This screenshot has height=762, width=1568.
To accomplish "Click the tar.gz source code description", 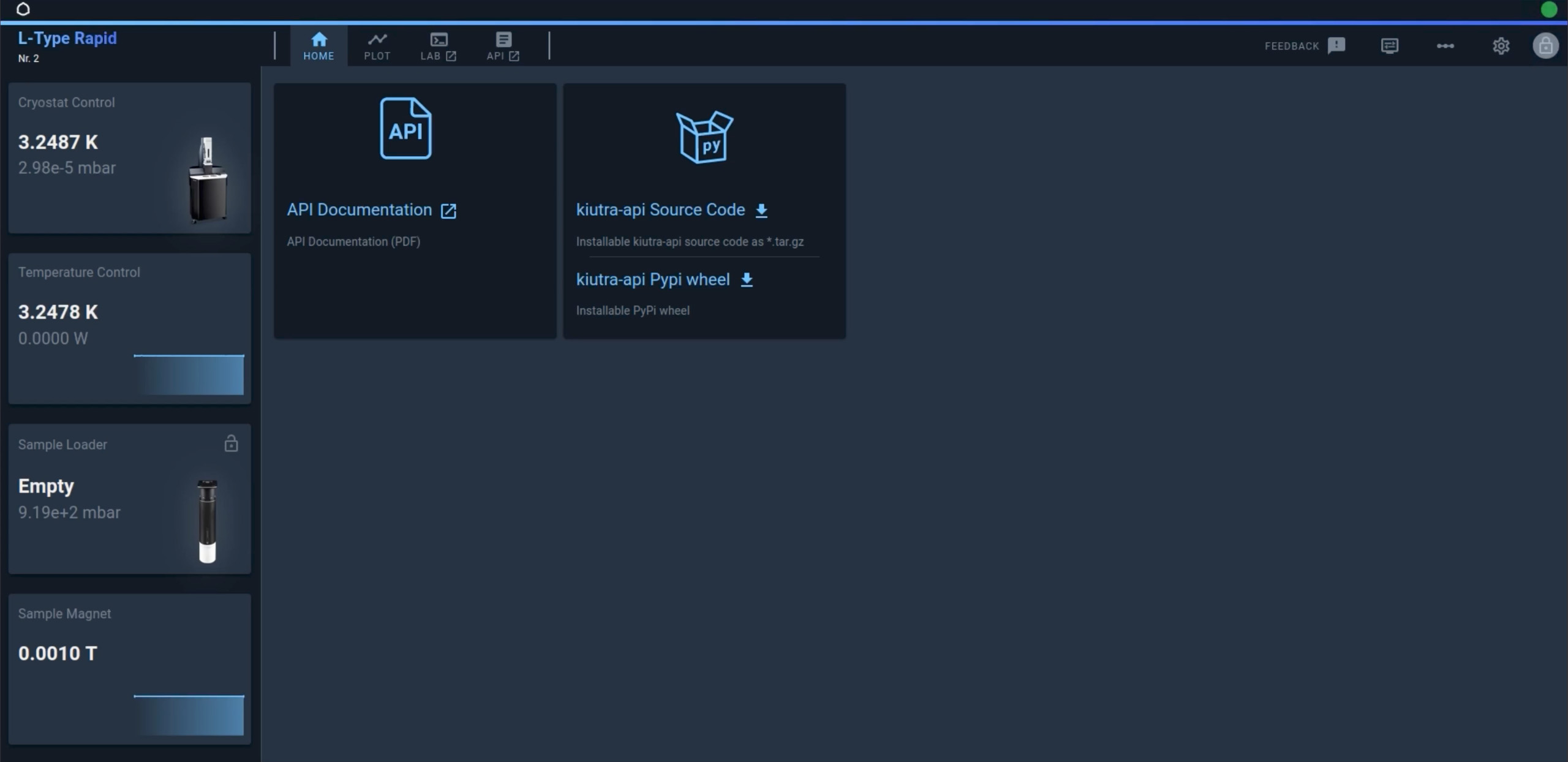I will click(x=690, y=242).
